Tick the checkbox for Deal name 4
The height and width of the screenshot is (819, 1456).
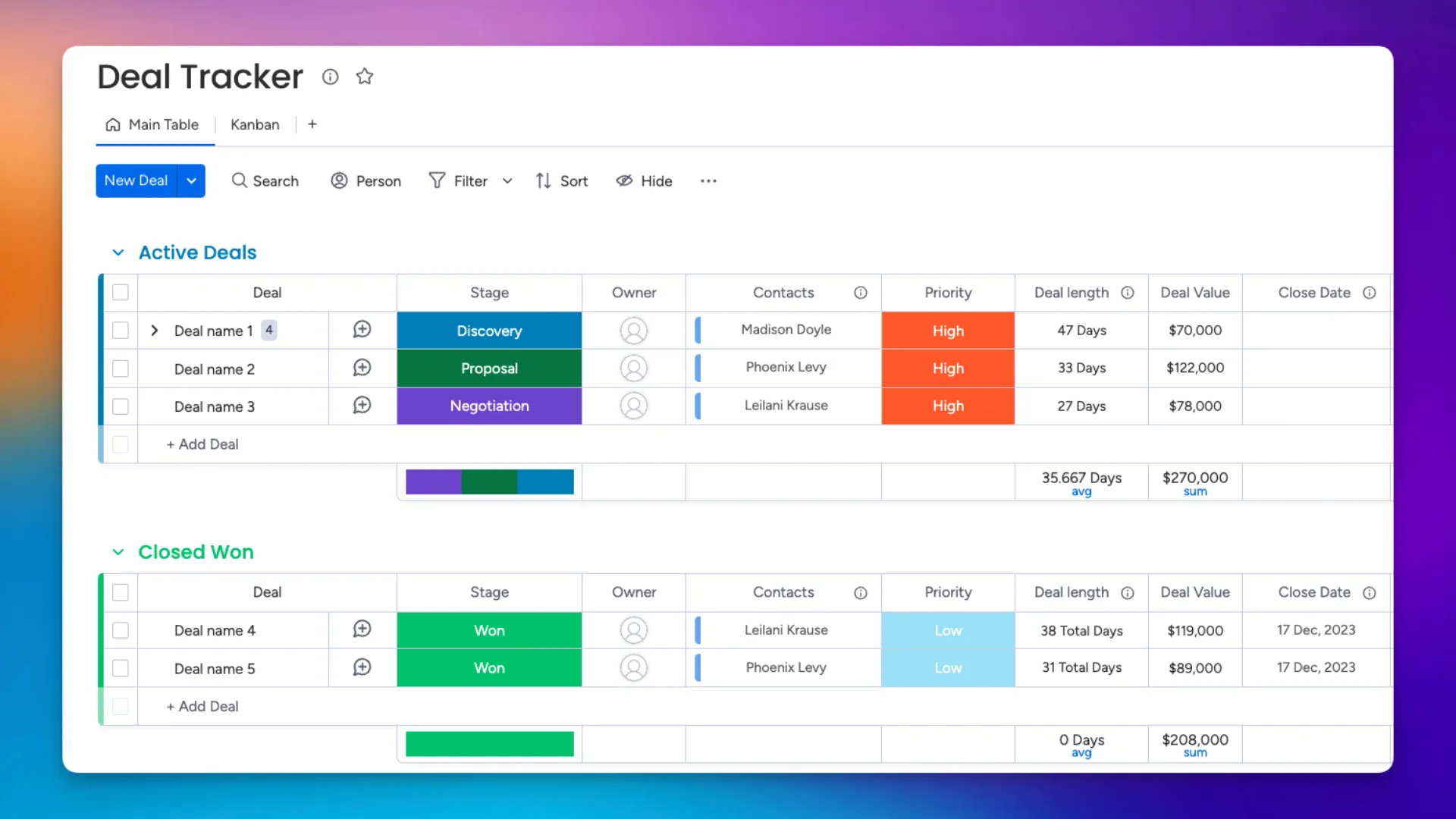click(x=121, y=630)
